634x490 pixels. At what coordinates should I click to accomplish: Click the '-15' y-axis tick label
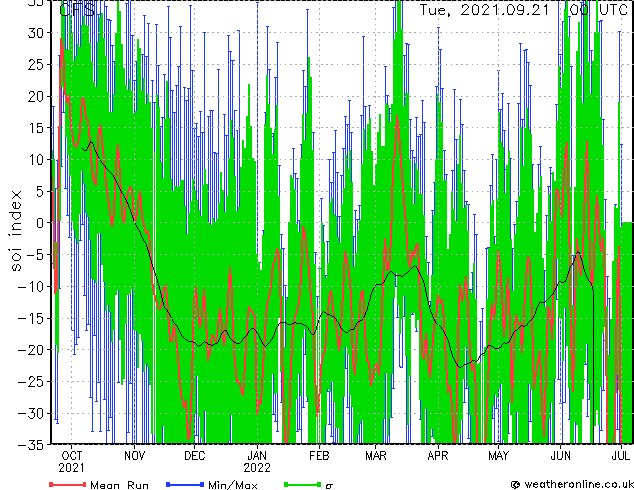point(31,318)
